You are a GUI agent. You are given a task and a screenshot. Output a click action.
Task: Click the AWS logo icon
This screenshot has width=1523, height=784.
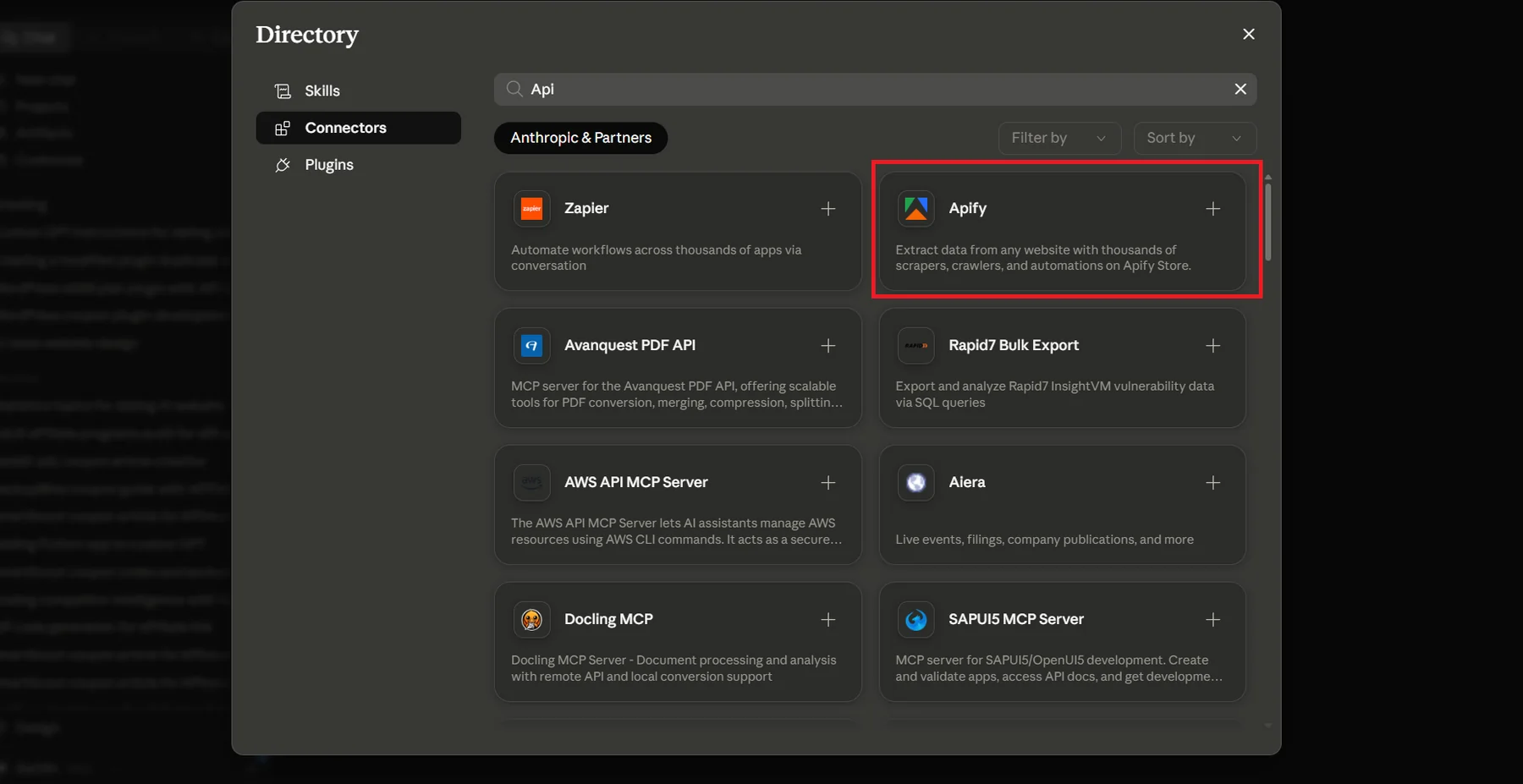(531, 483)
